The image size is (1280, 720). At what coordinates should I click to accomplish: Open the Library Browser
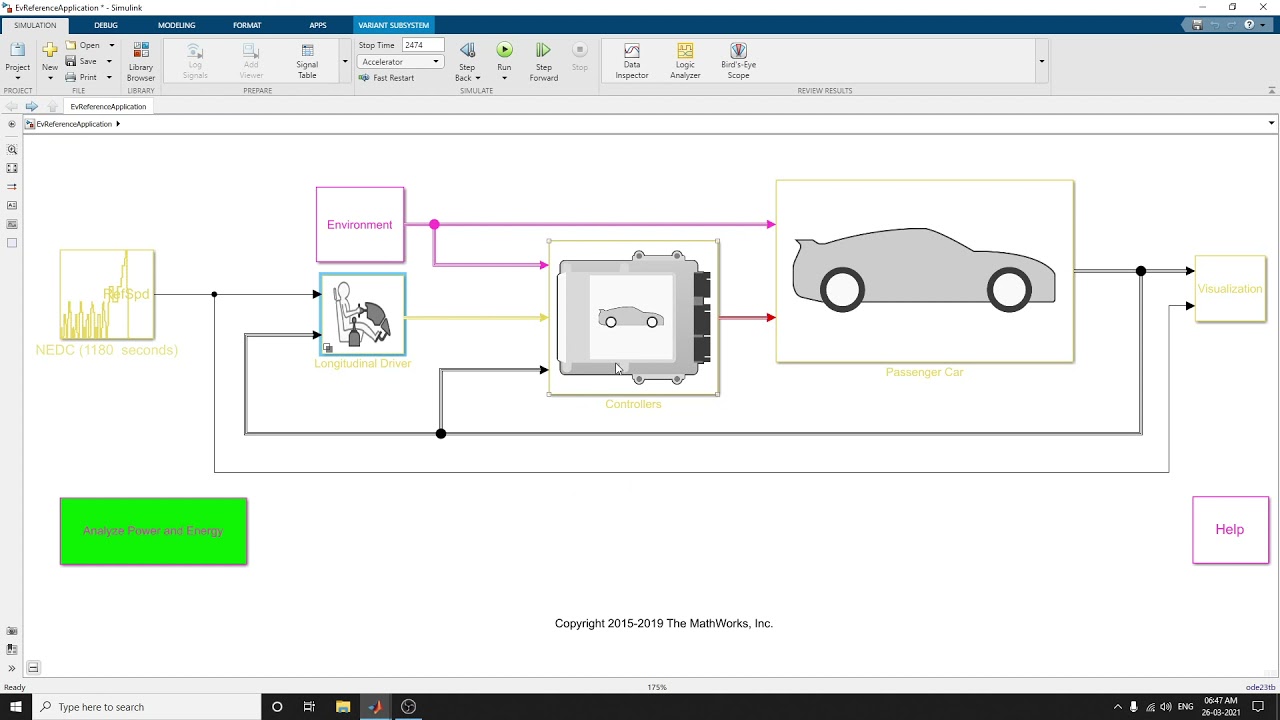[x=141, y=61]
